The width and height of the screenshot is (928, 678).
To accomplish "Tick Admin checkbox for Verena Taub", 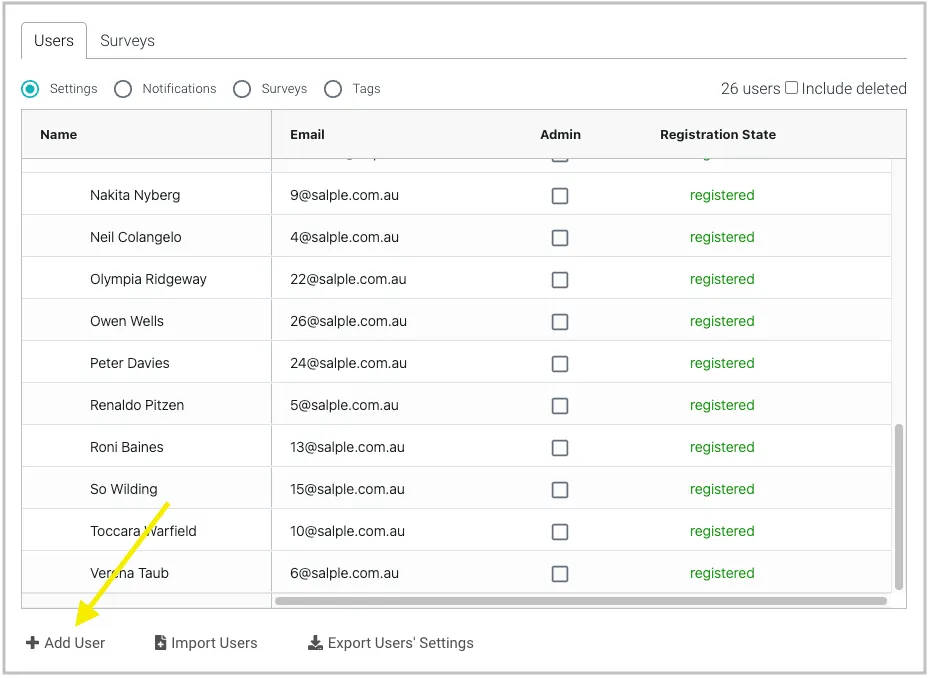I will 560,574.
